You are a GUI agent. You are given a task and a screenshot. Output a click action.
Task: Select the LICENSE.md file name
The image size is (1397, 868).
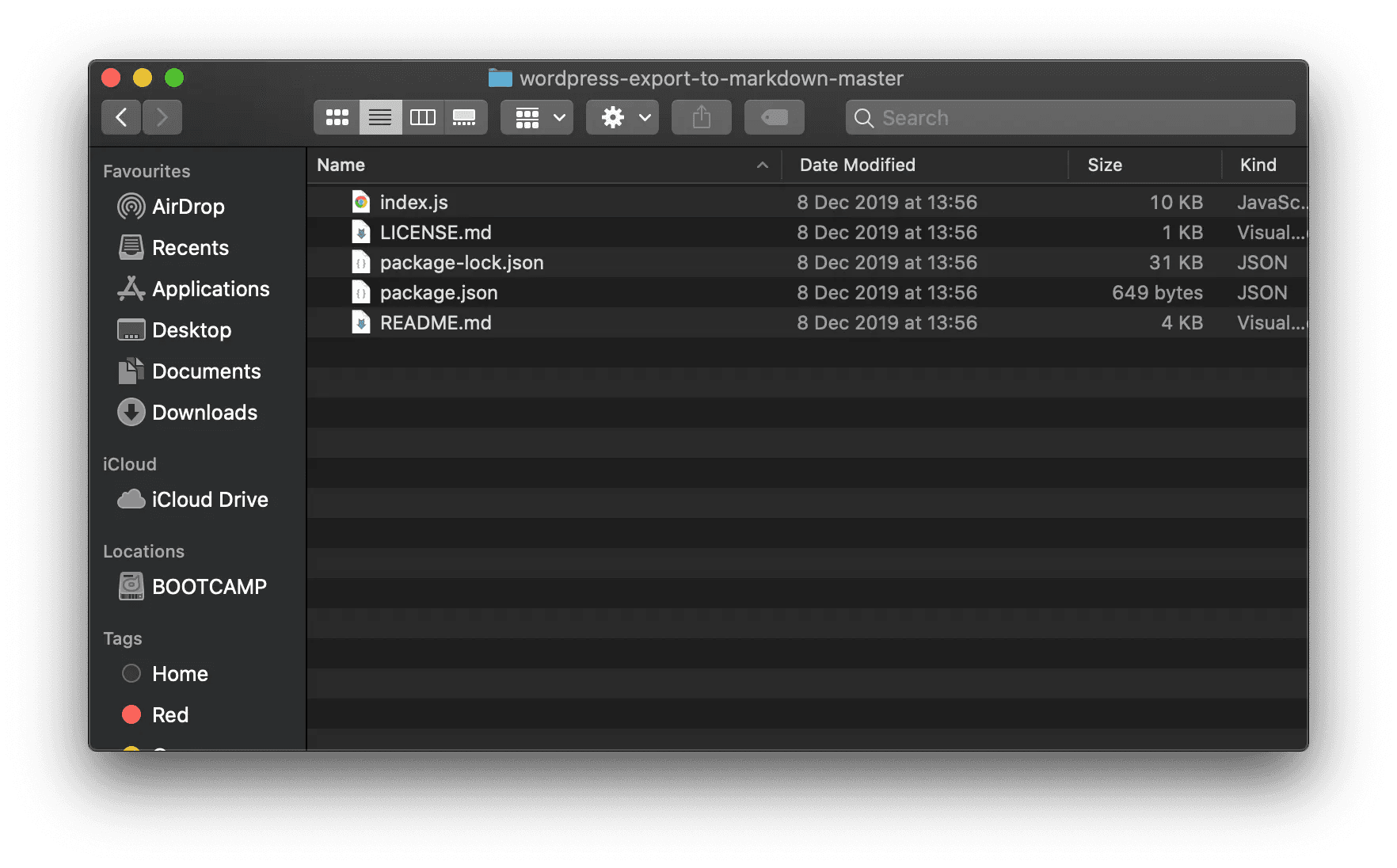click(x=436, y=232)
